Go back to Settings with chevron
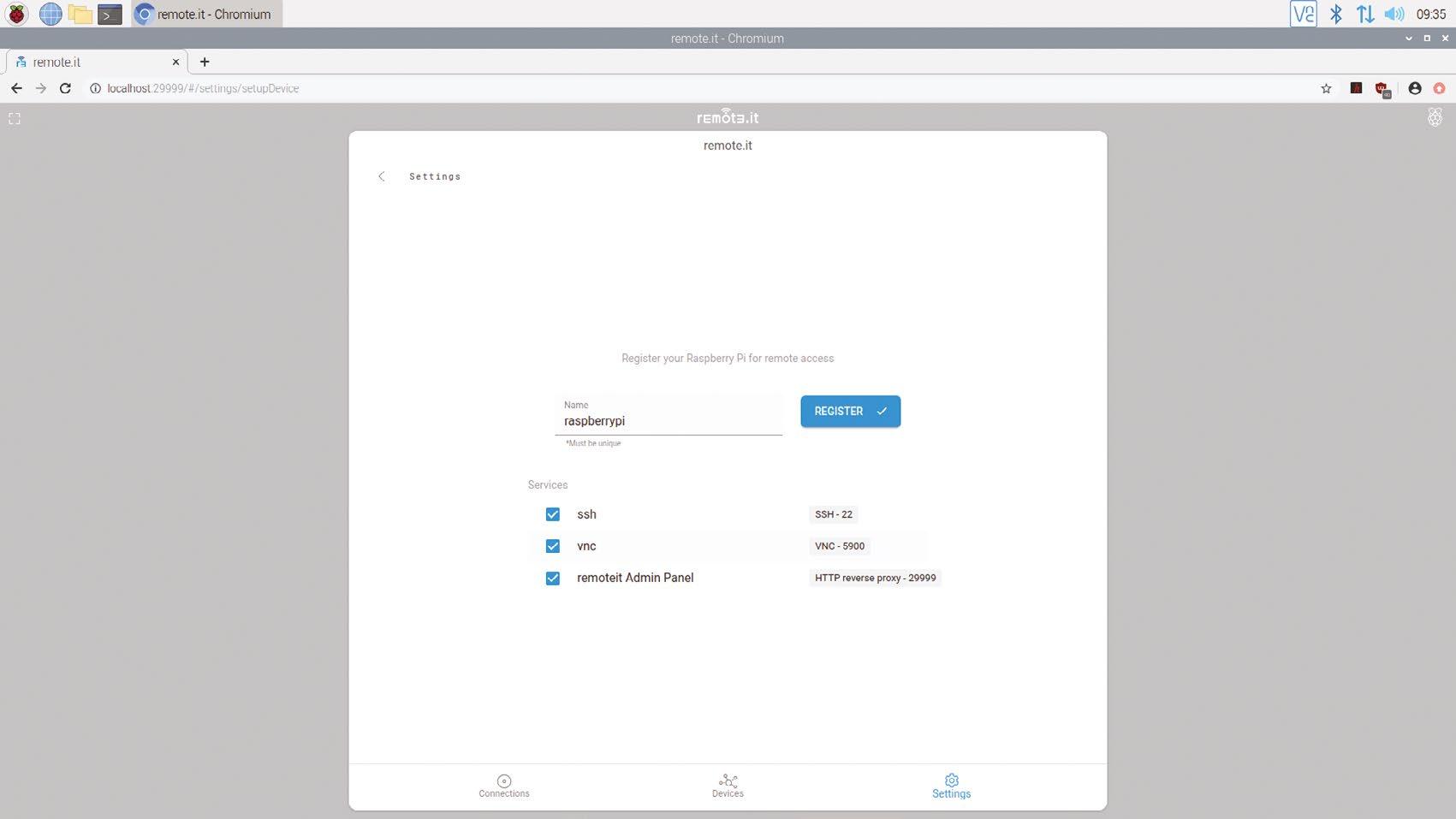 coord(382,176)
